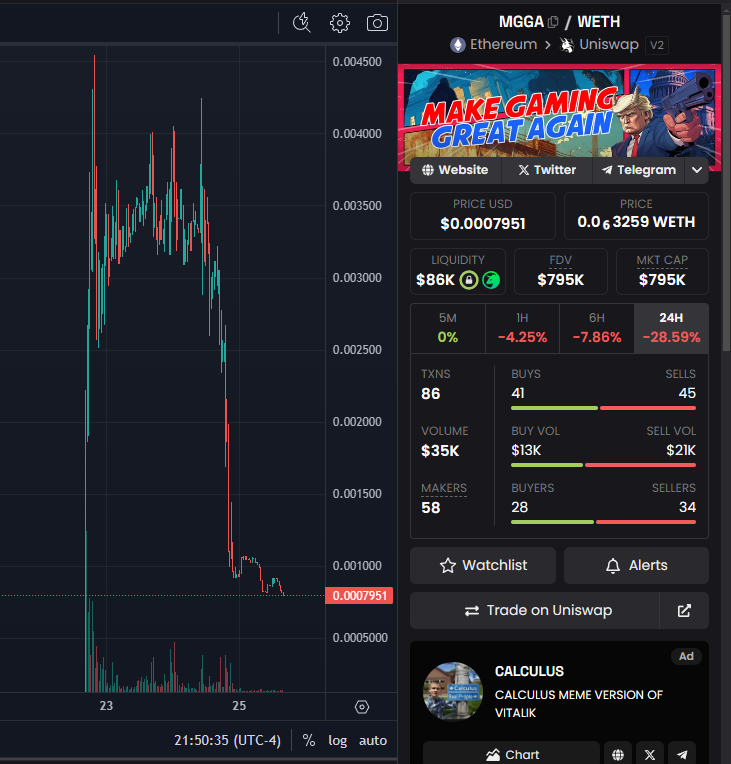Open CALCULUS ad X profile icon
731x764 pixels.
(x=650, y=755)
